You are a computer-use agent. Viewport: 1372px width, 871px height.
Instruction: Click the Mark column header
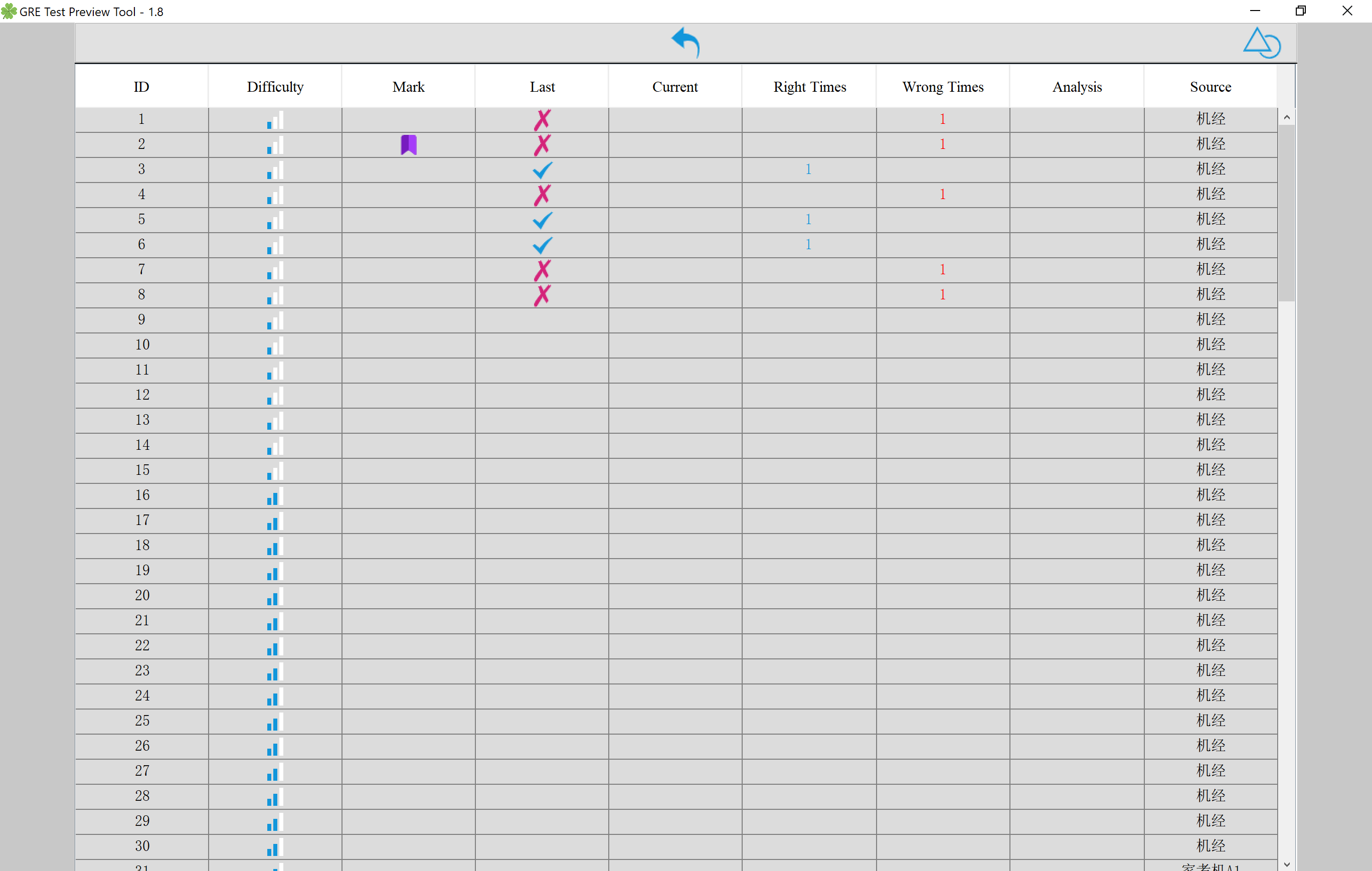click(x=407, y=87)
